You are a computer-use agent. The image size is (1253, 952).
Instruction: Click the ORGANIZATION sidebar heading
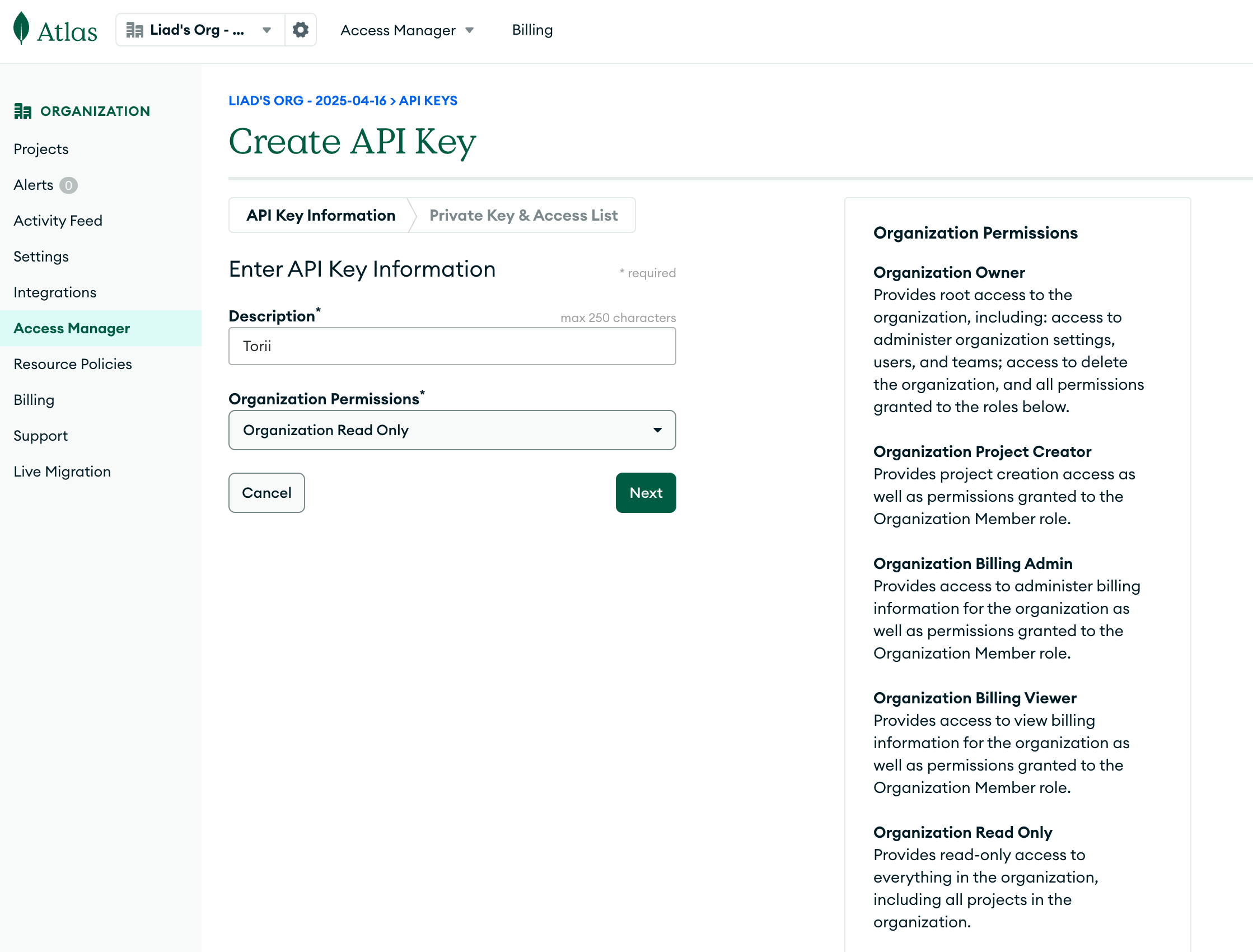point(95,111)
